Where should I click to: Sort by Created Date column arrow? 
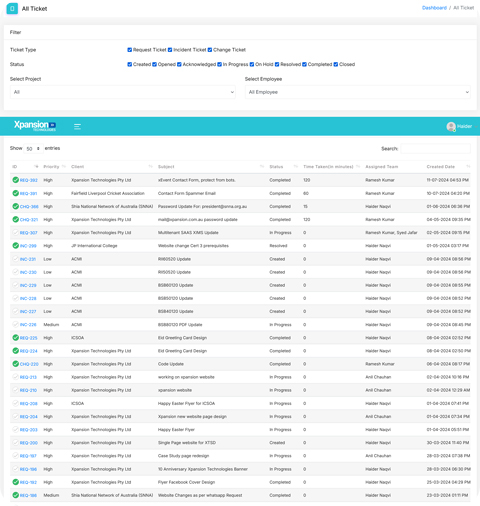[468, 167]
